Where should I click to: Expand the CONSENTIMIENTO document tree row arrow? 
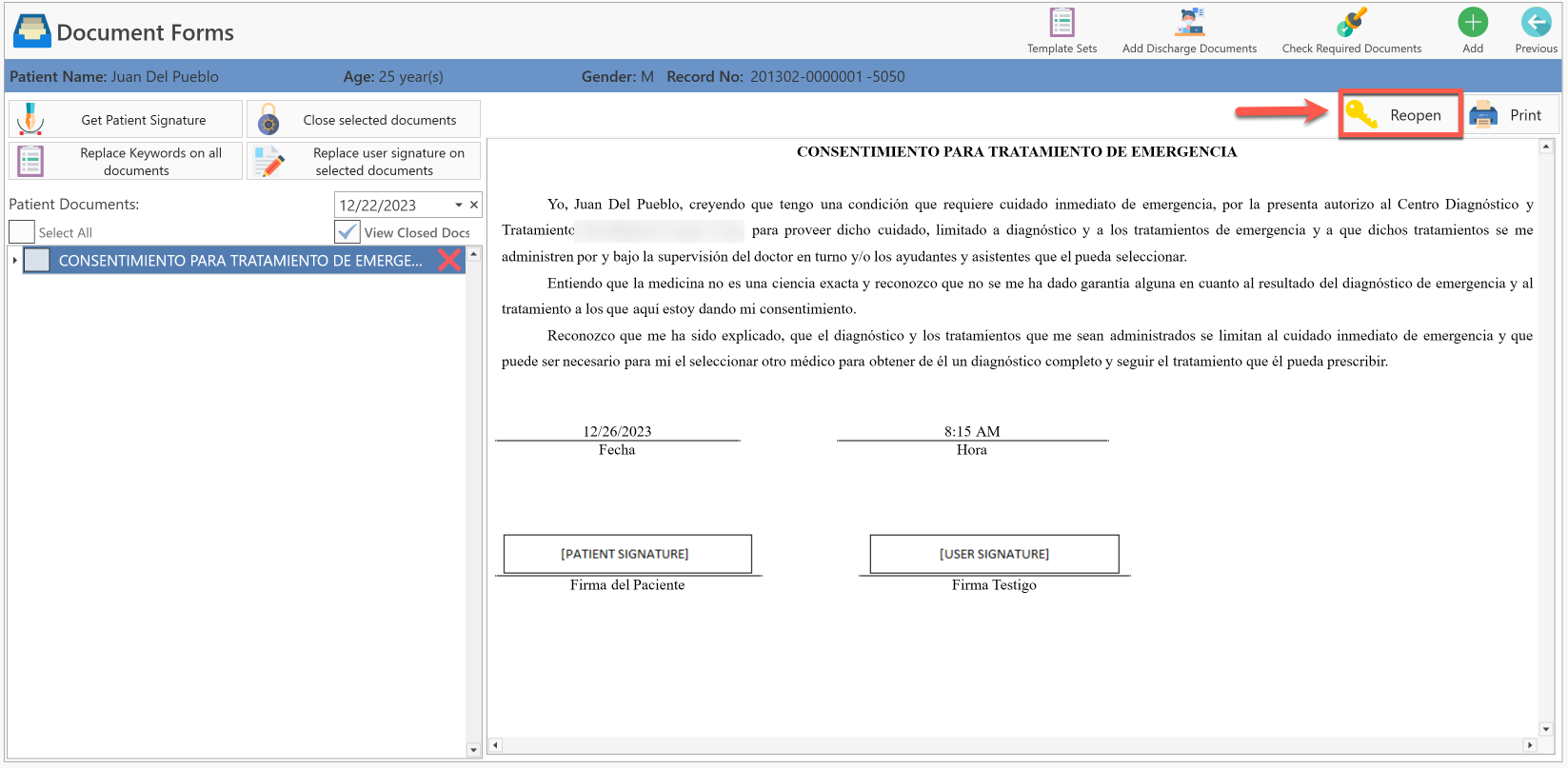(x=15, y=260)
